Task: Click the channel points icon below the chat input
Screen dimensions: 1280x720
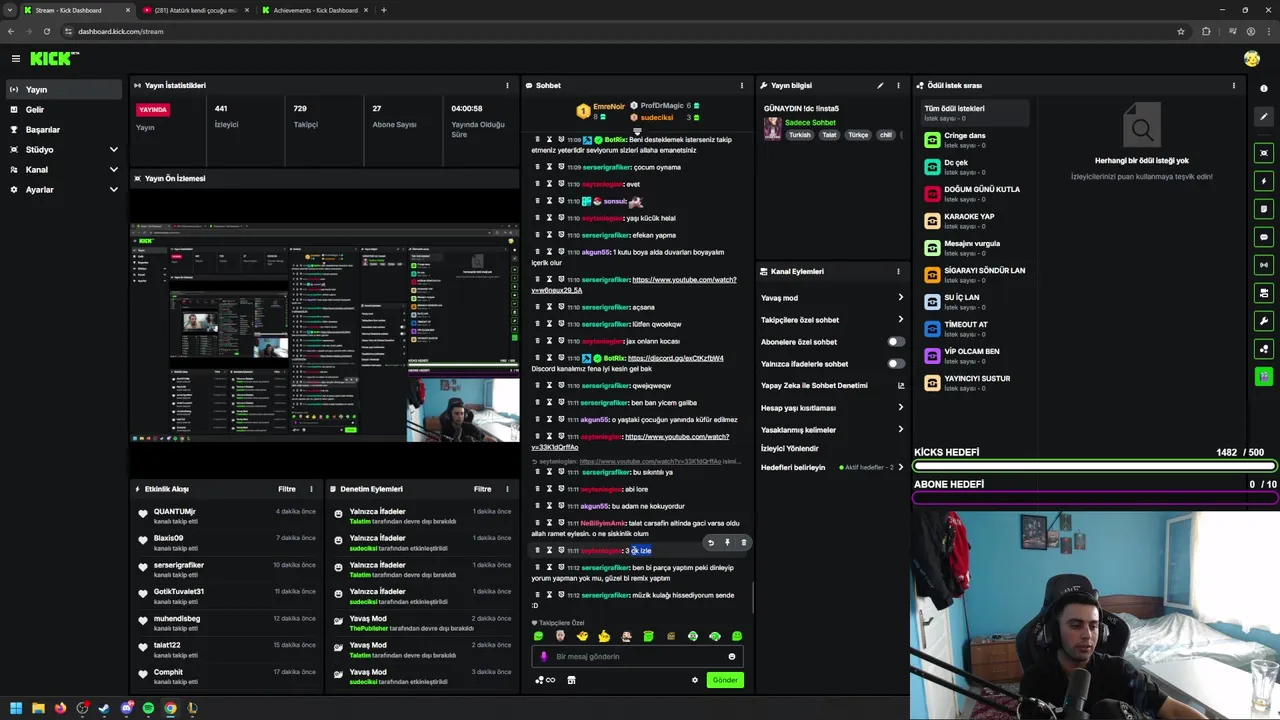Action: [545, 680]
